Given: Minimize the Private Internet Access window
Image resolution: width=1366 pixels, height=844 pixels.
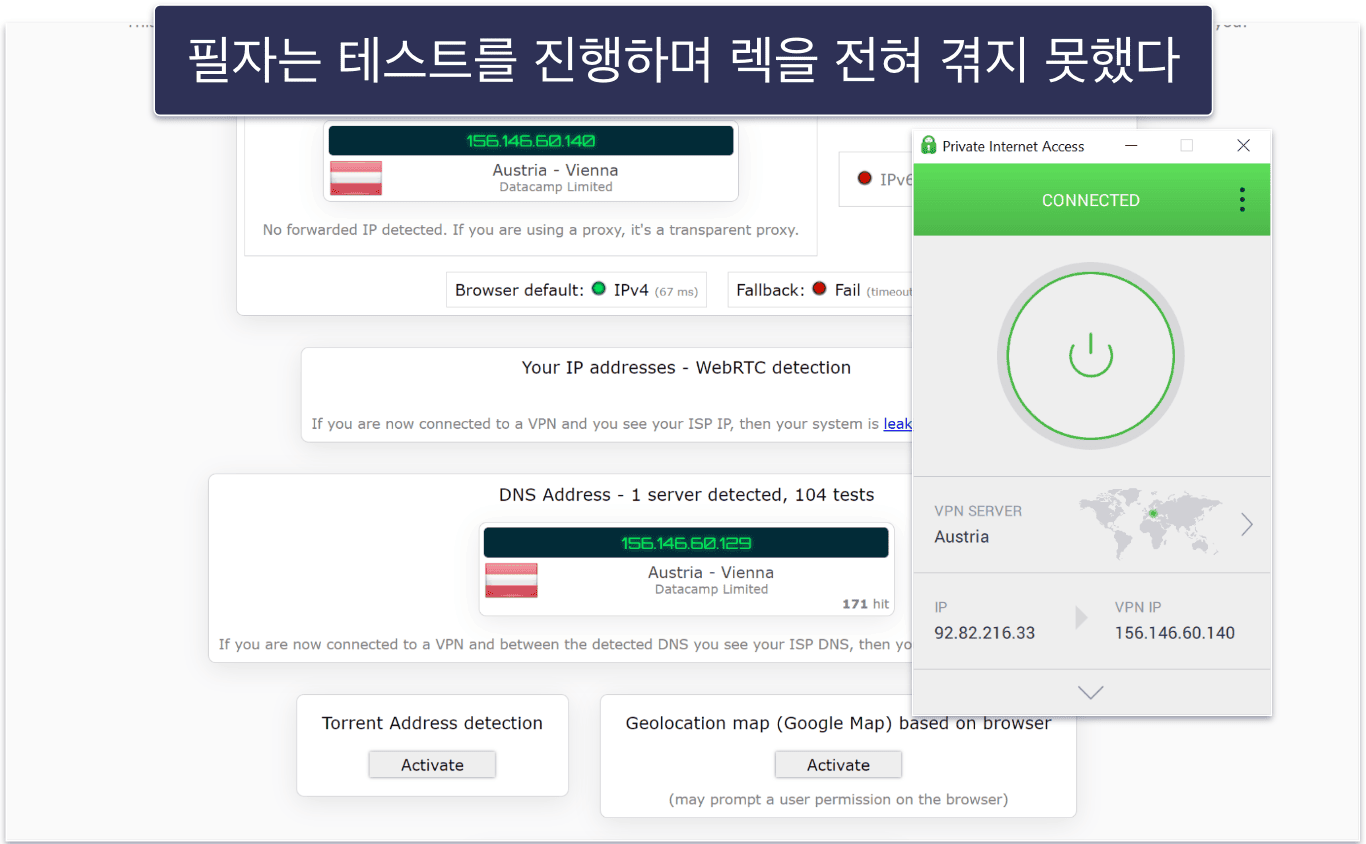Looking at the screenshot, I should [x=1131, y=146].
